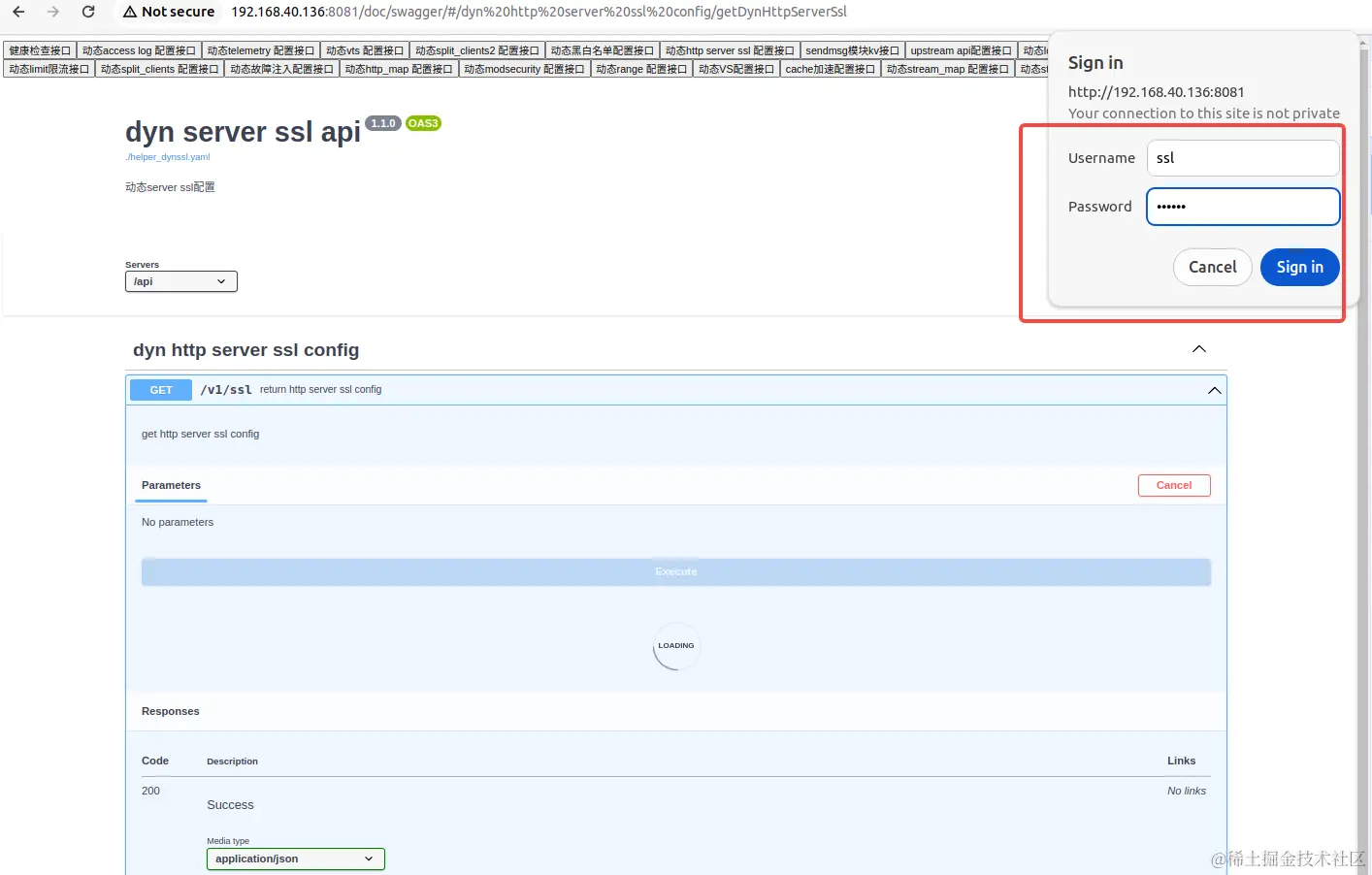
Task: Reload the page with the refresh icon
Action: tap(88, 12)
